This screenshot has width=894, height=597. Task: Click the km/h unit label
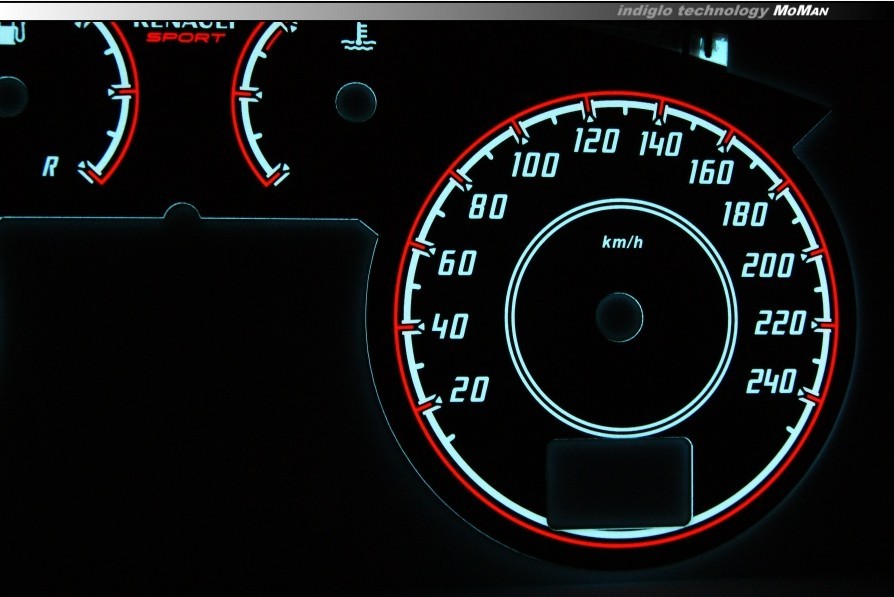click(x=622, y=242)
